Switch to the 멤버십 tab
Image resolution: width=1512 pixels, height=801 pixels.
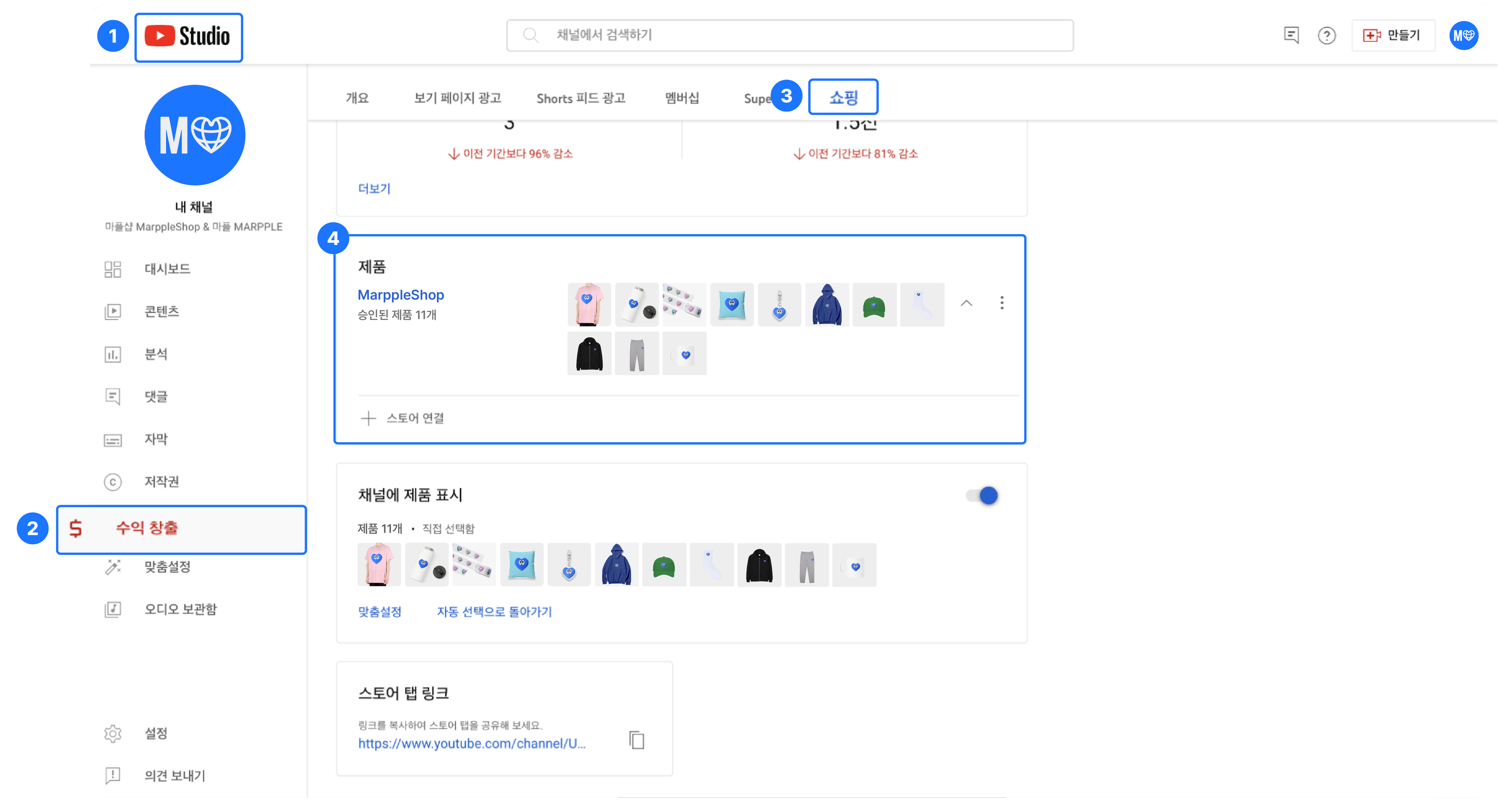coord(681,98)
